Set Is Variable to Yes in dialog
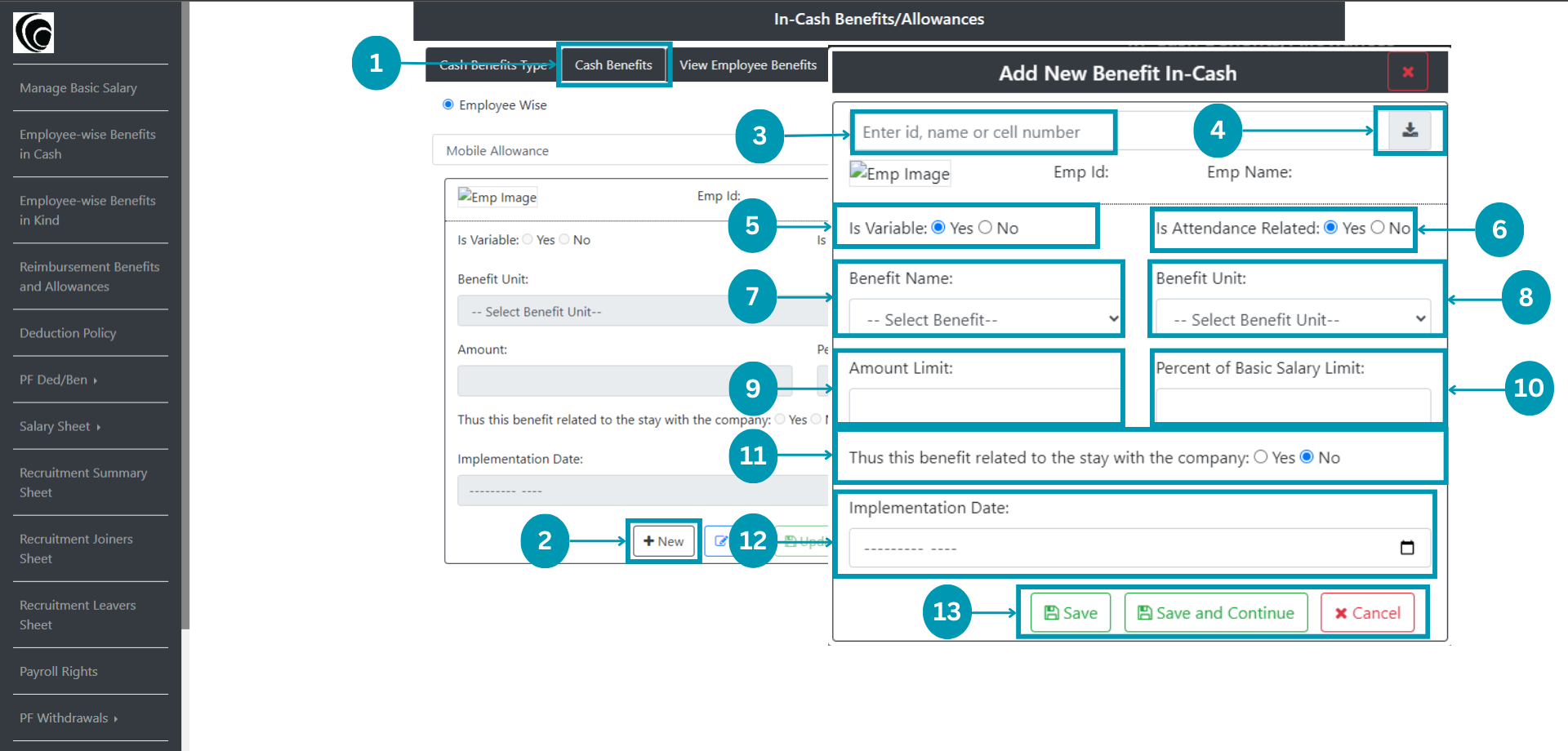1568x751 pixels. 938,228
